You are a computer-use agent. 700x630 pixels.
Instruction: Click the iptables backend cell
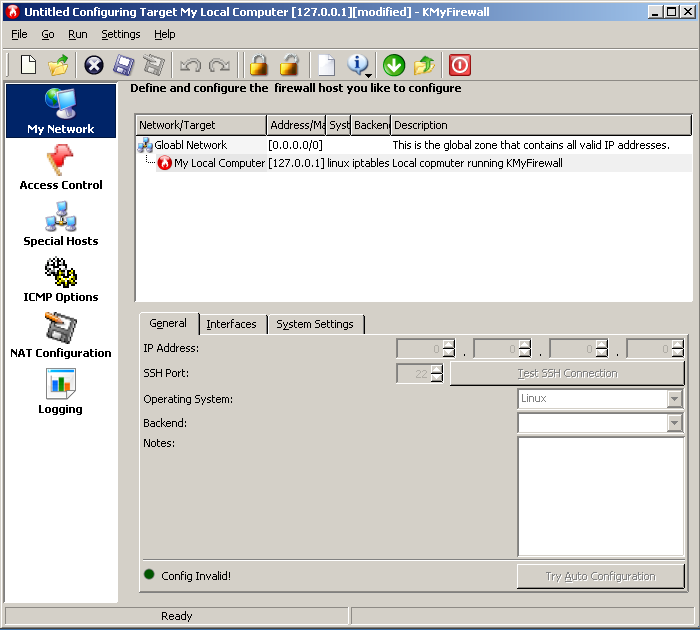tap(371, 163)
